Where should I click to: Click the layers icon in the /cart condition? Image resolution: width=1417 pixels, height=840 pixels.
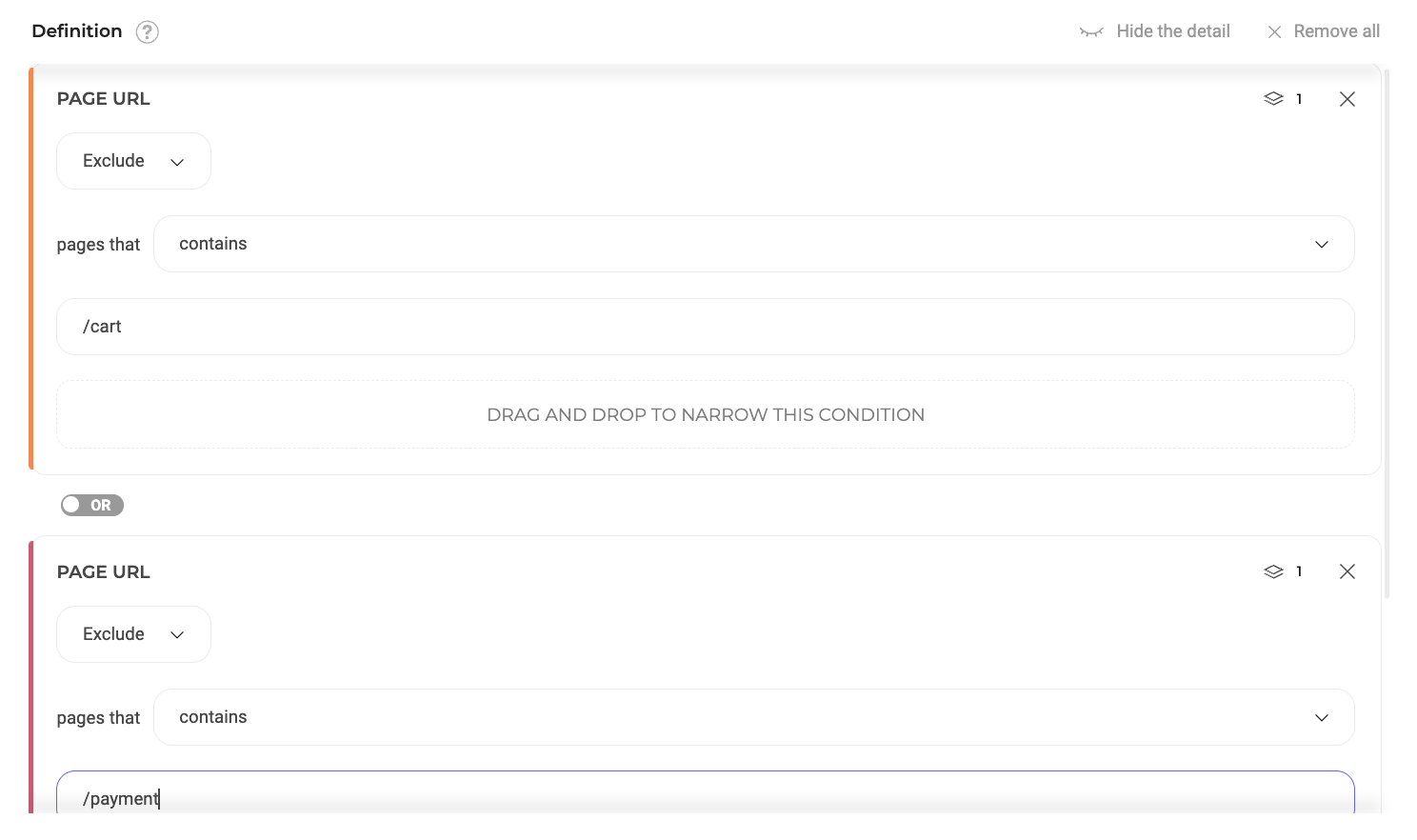(x=1273, y=99)
